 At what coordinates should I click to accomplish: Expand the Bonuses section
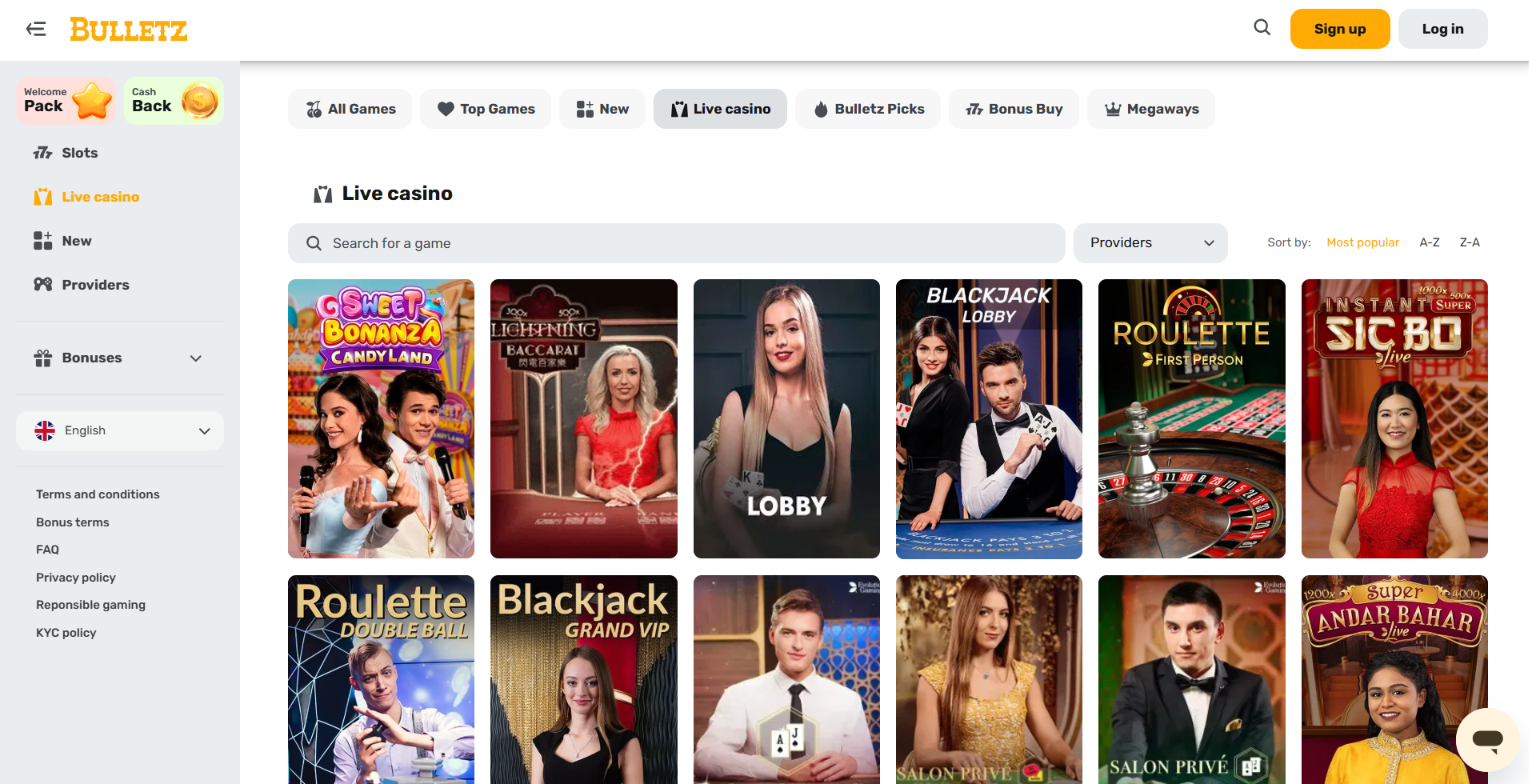(x=120, y=358)
